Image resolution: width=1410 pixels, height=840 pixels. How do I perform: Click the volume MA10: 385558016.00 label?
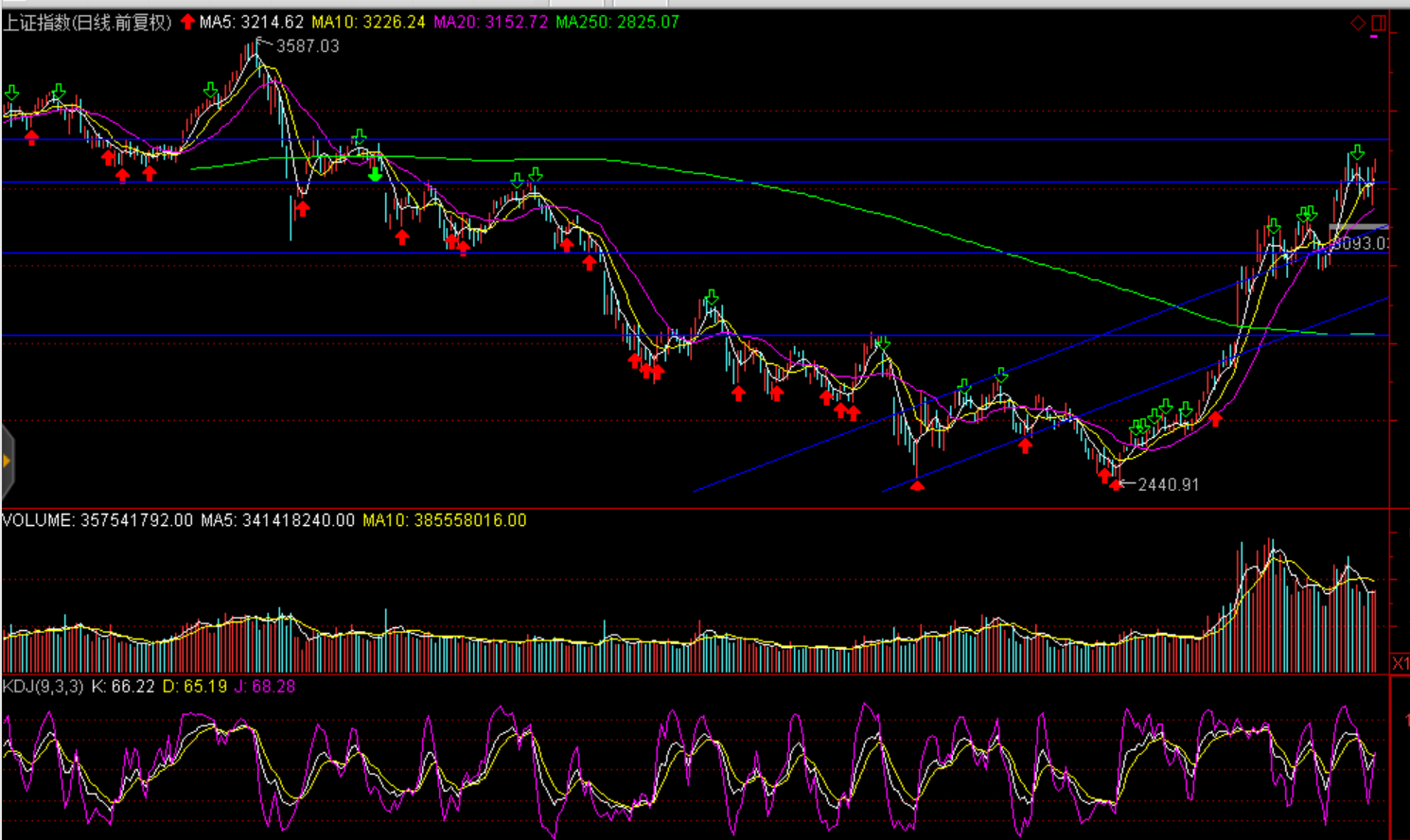(444, 520)
